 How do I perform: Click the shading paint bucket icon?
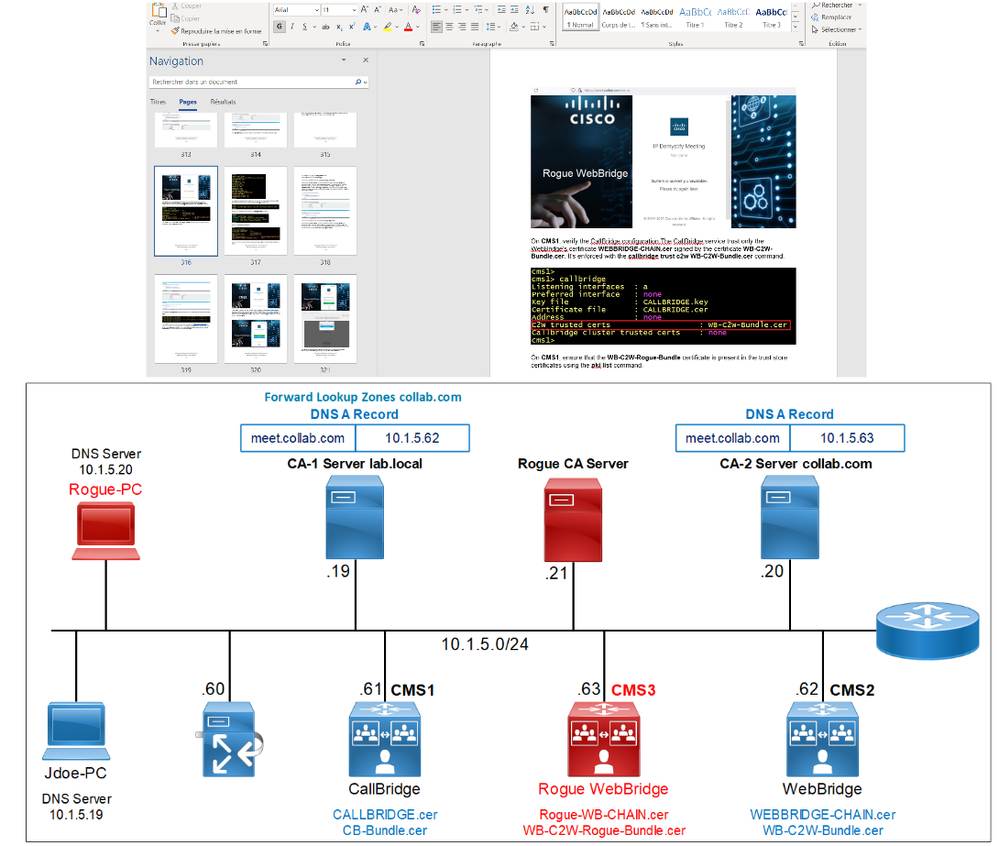tap(514, 27)
